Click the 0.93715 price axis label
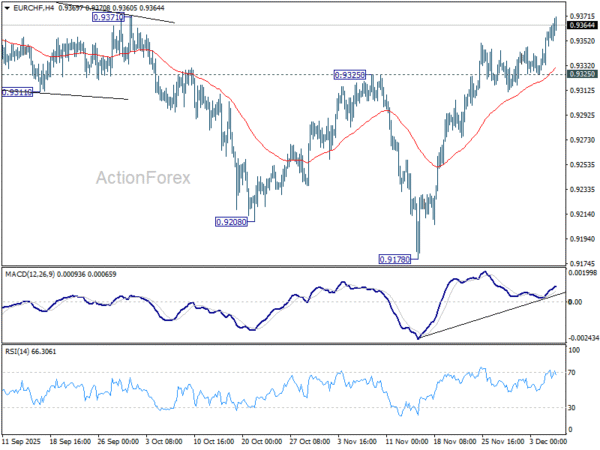This screenshot has height=450, width=600. point(582,16)
